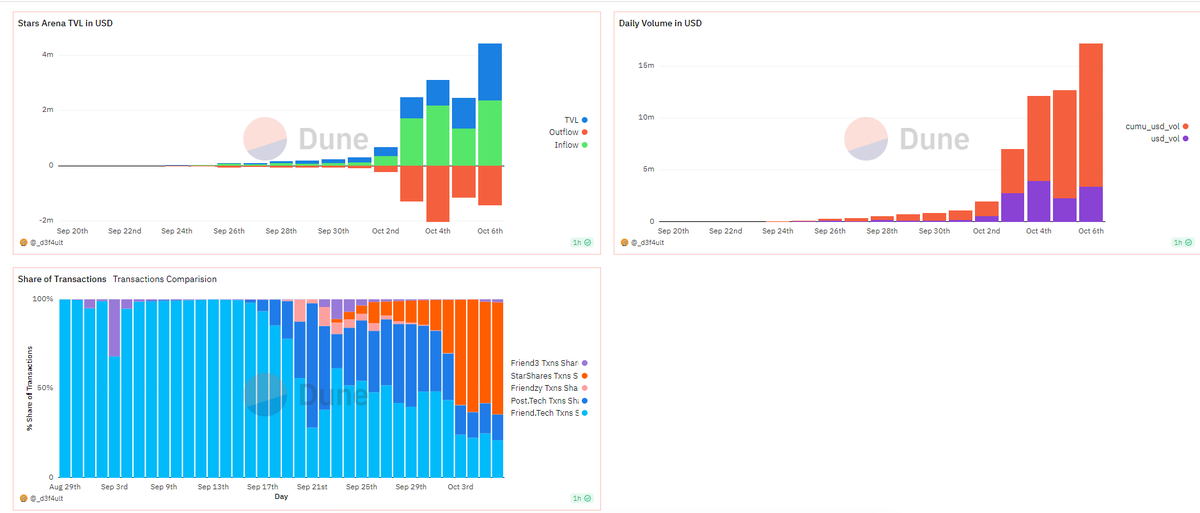Toggle the TVL series in the legend
The width and height of the screenshot is (1200, 513).
click(575, 119)
